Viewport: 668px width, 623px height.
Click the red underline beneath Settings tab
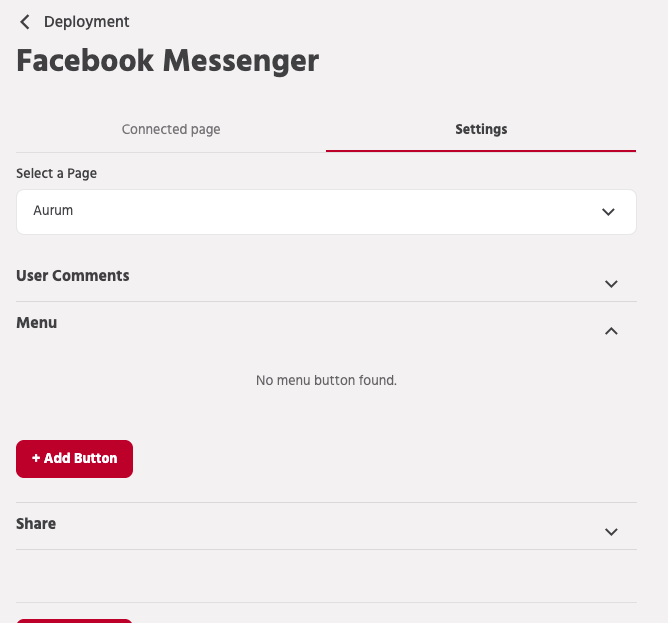481,150
